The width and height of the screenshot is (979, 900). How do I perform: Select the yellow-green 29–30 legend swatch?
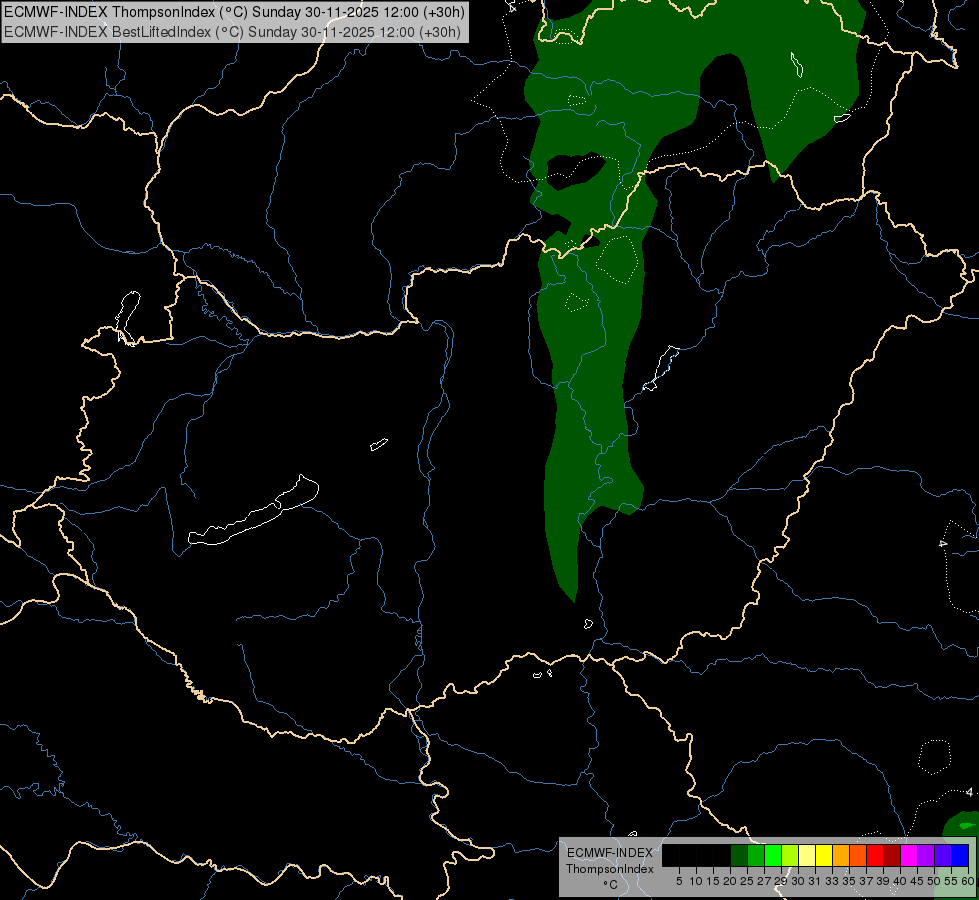click(790, 855)
